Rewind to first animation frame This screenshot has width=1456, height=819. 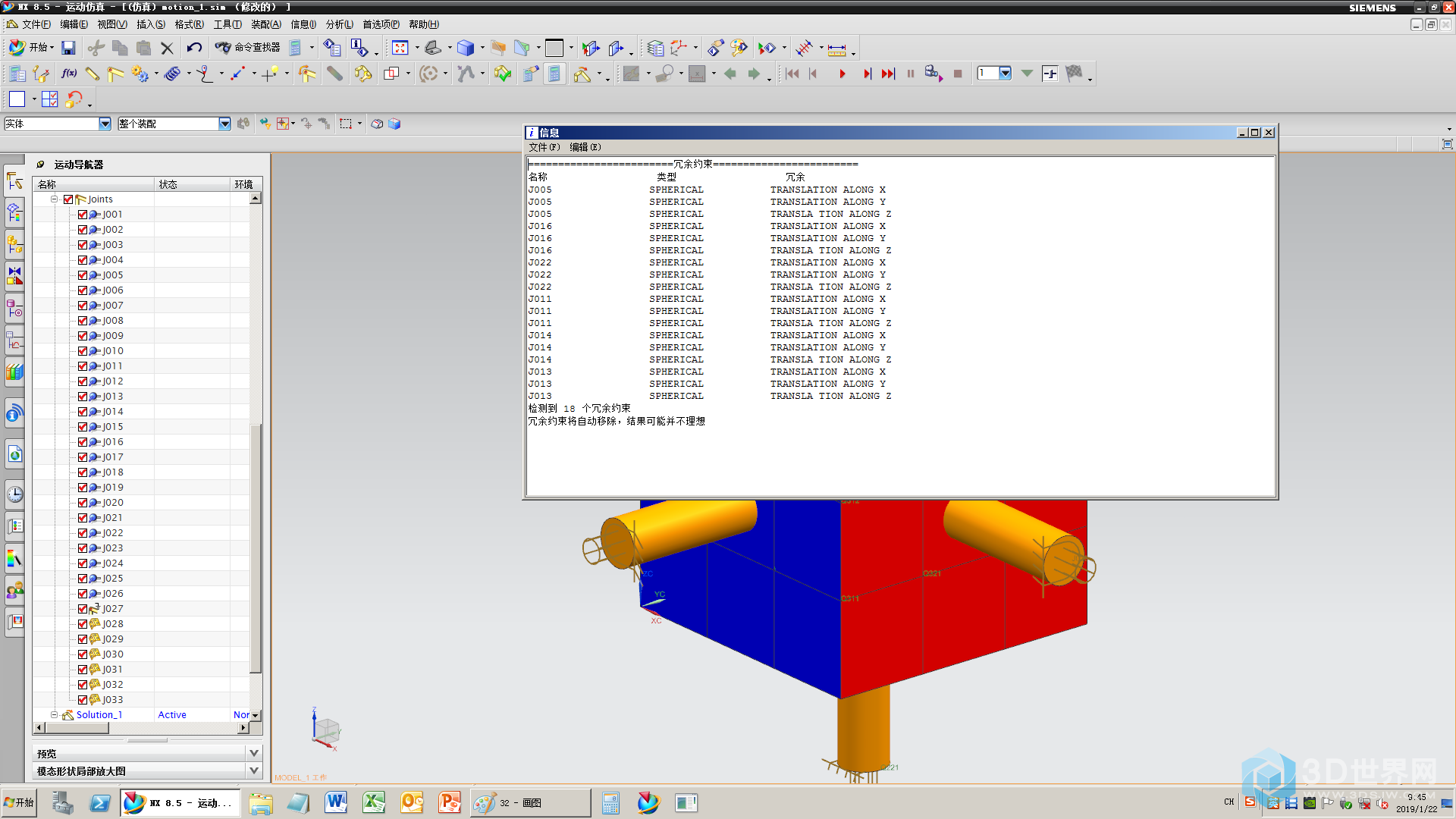[792, 74]
